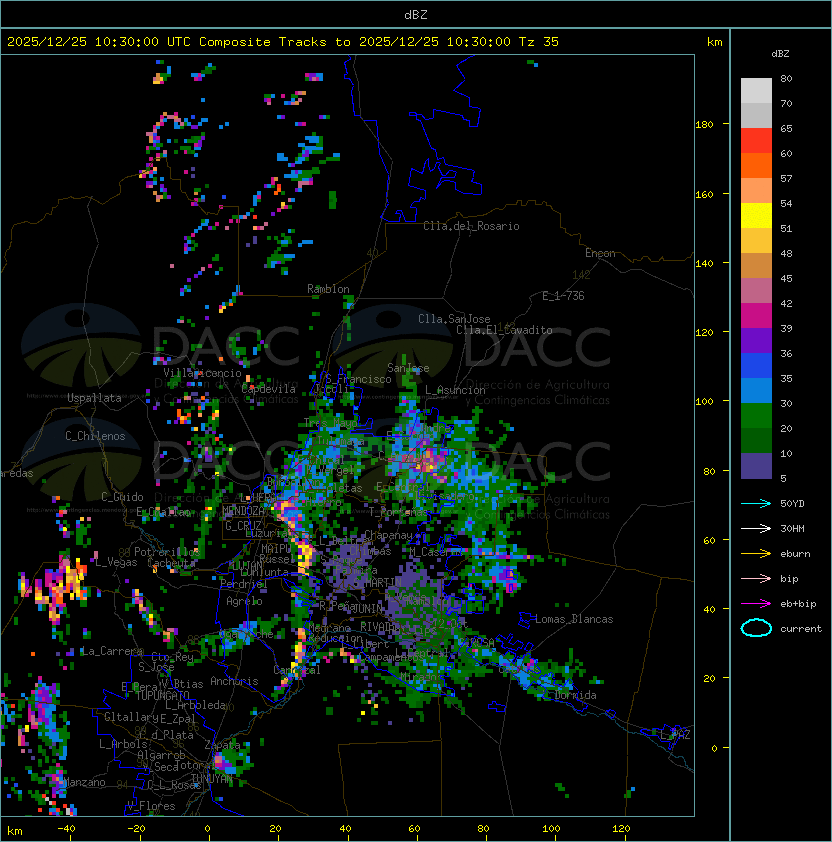Click the C_Chilenos label
The image size is (832, 842).
pyautogui.click(x=95, y=436)
